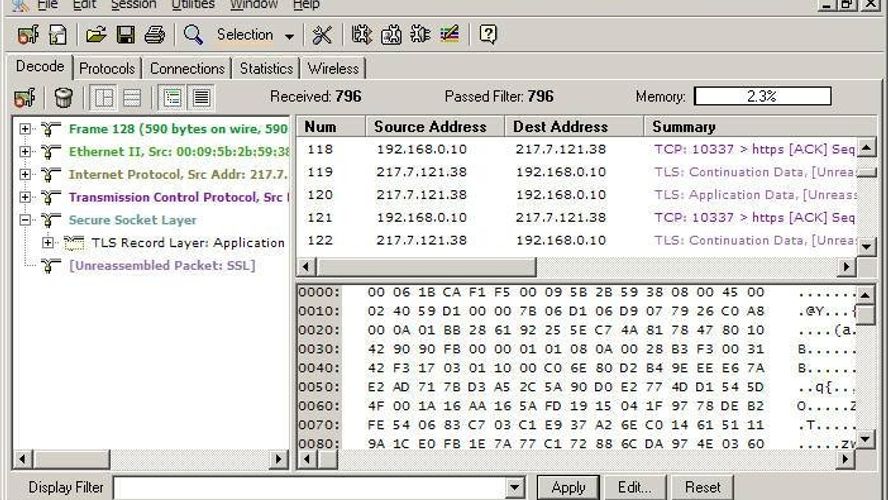Select packet row number 122

[x=577, y=240]
